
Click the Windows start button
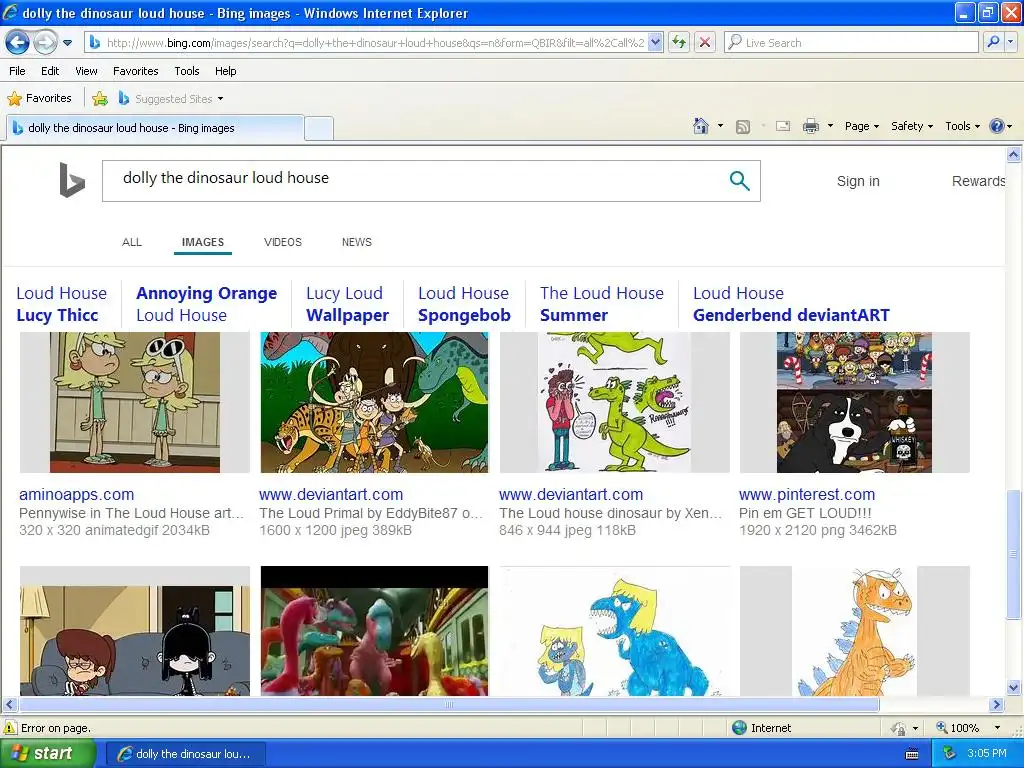48,754
